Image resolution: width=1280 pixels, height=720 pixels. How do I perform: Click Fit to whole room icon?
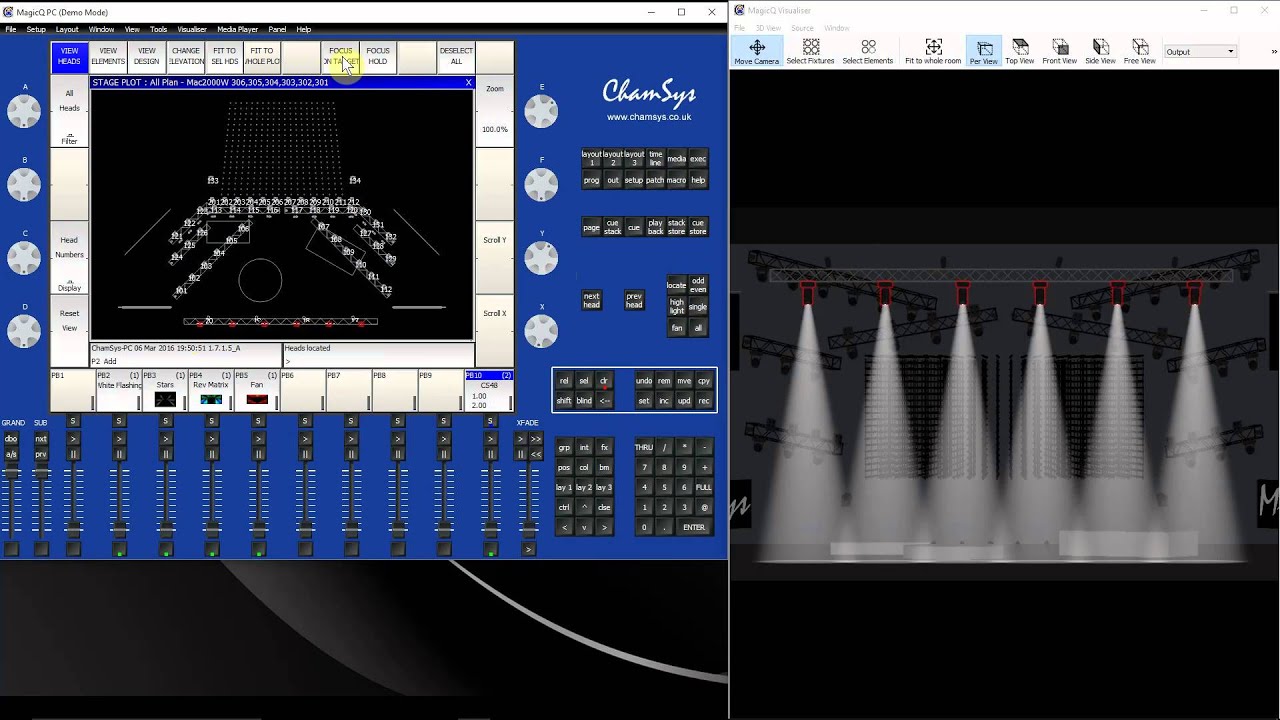tap(933, 52)
